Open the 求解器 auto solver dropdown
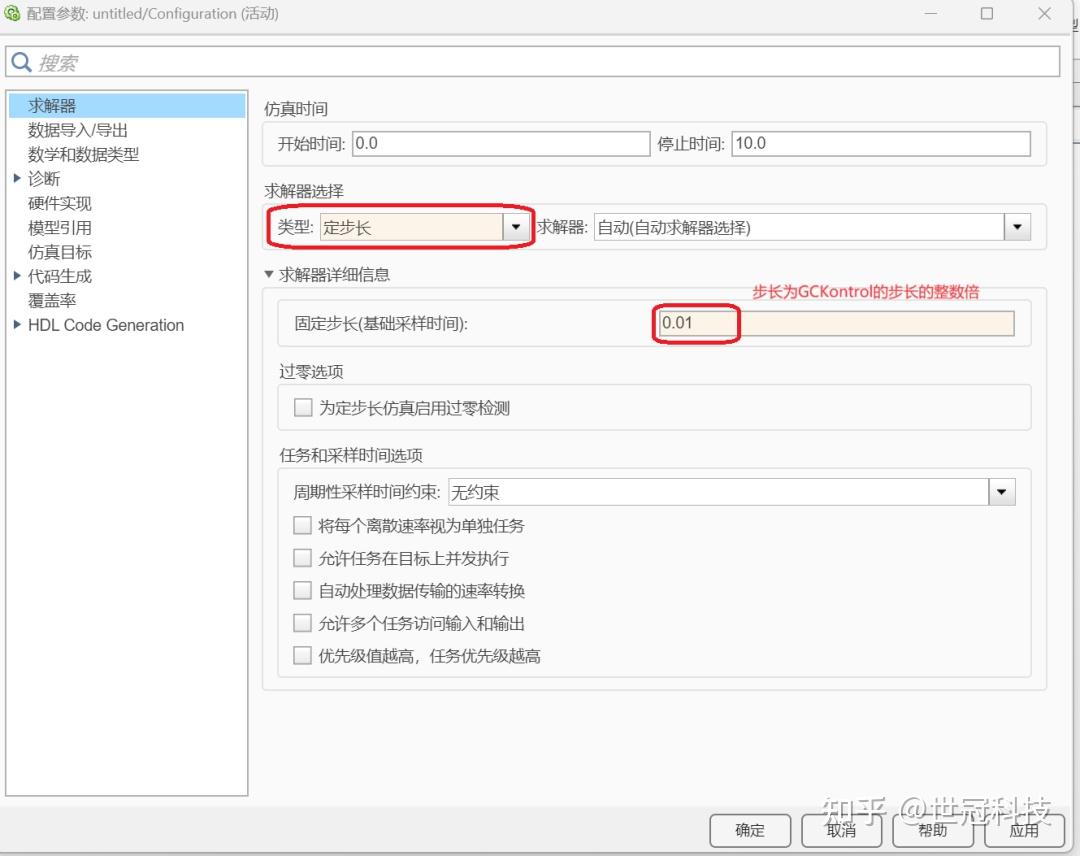Viewport: 1080px width, 856px height. click(x=1017, y=226)
